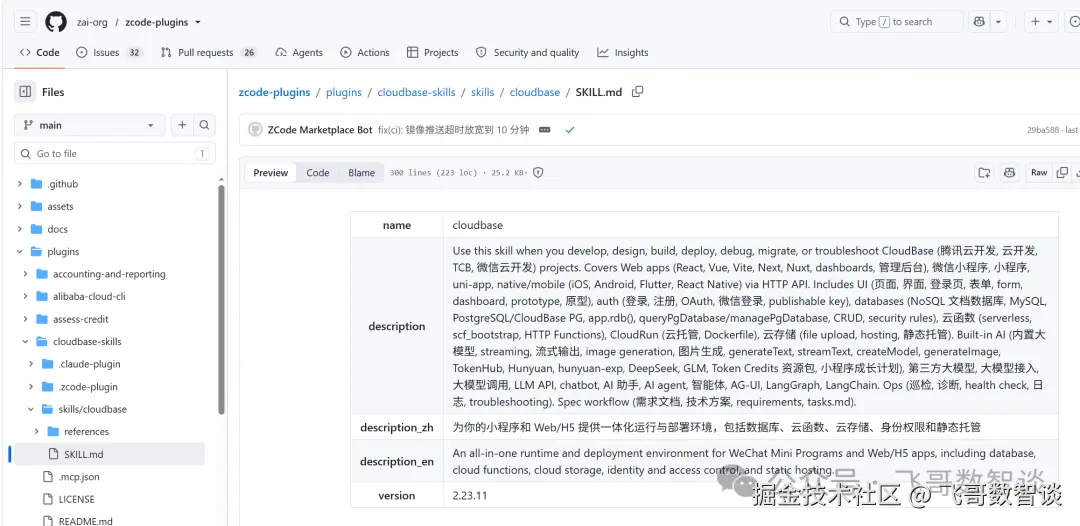Image resolution: width=1080 pixels, height=526 pixels.
Task: Open the hamburger navigation menu
Action: pyautogui.click(x=25, y=22)
